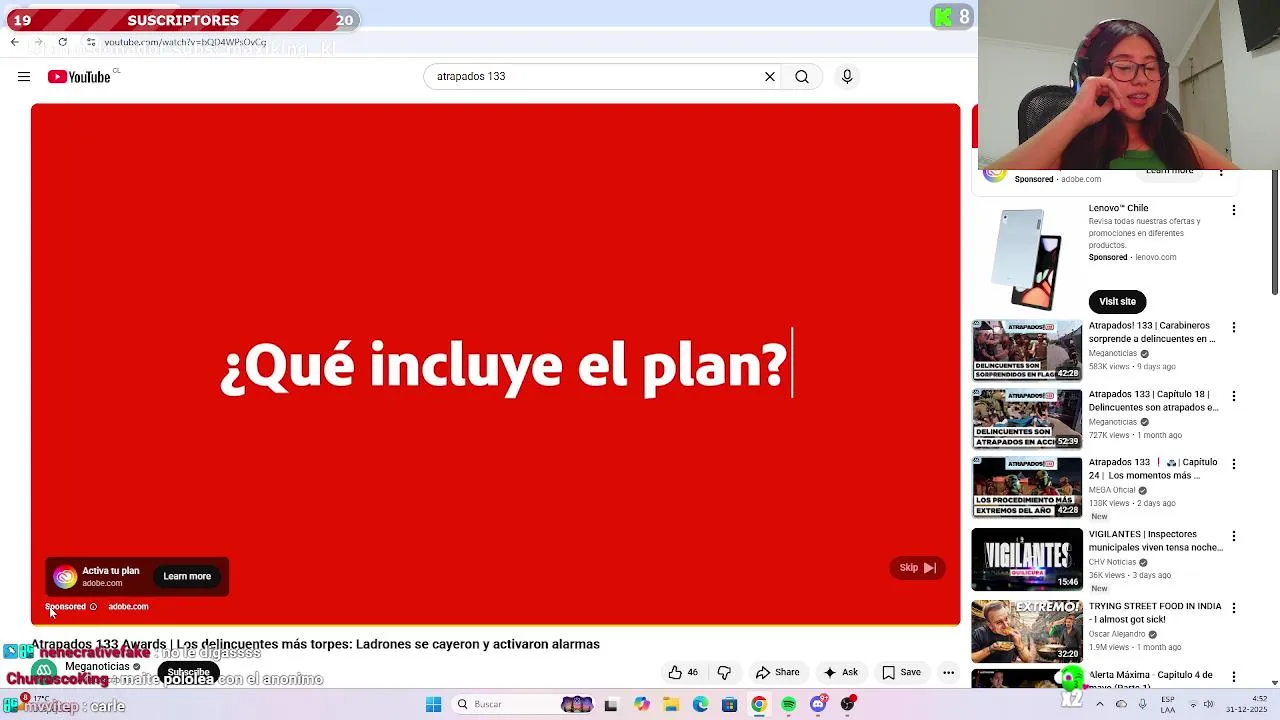This screenshot has width=1280, height=720.
Task: Click the Lenovo tablet ad image
Action: tap(1027, 259)
